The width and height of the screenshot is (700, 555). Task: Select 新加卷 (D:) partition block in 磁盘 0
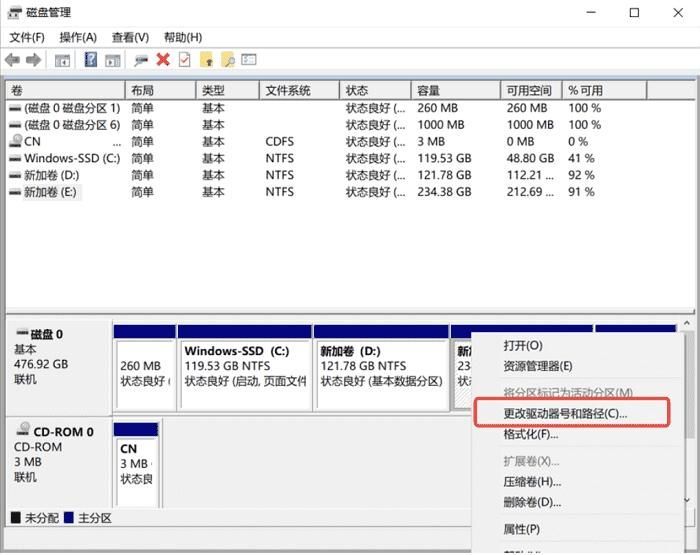(381, 367)
